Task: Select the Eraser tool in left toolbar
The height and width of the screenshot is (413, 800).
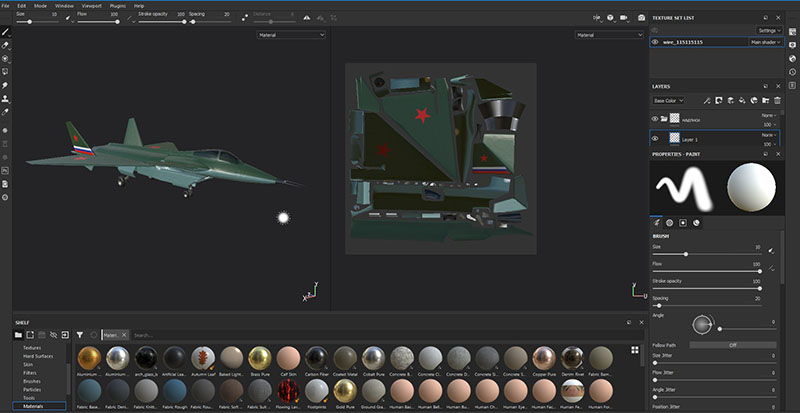Action: [x=6, y=45]
